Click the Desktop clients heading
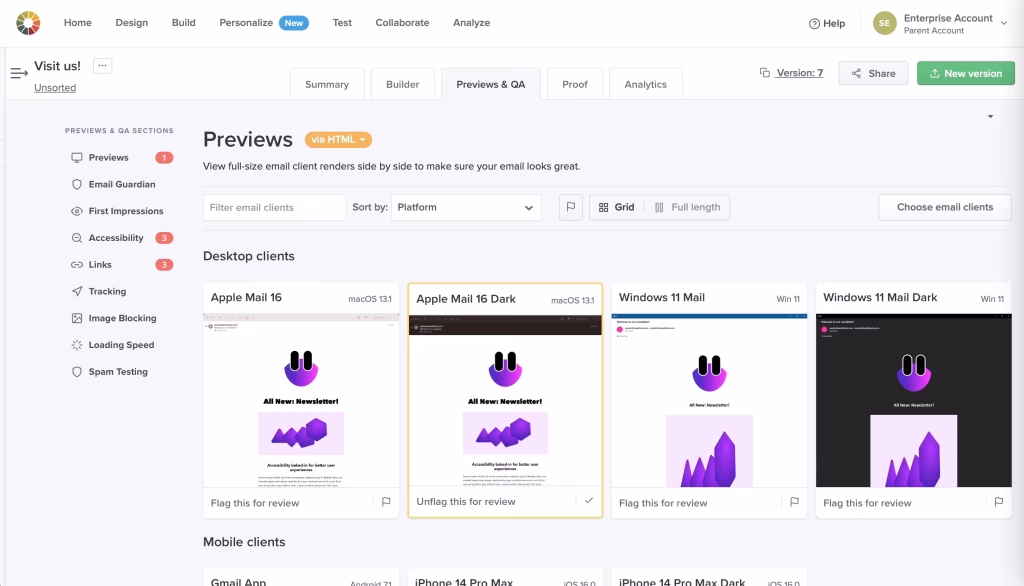The image size is (1024, 586). 249,256
